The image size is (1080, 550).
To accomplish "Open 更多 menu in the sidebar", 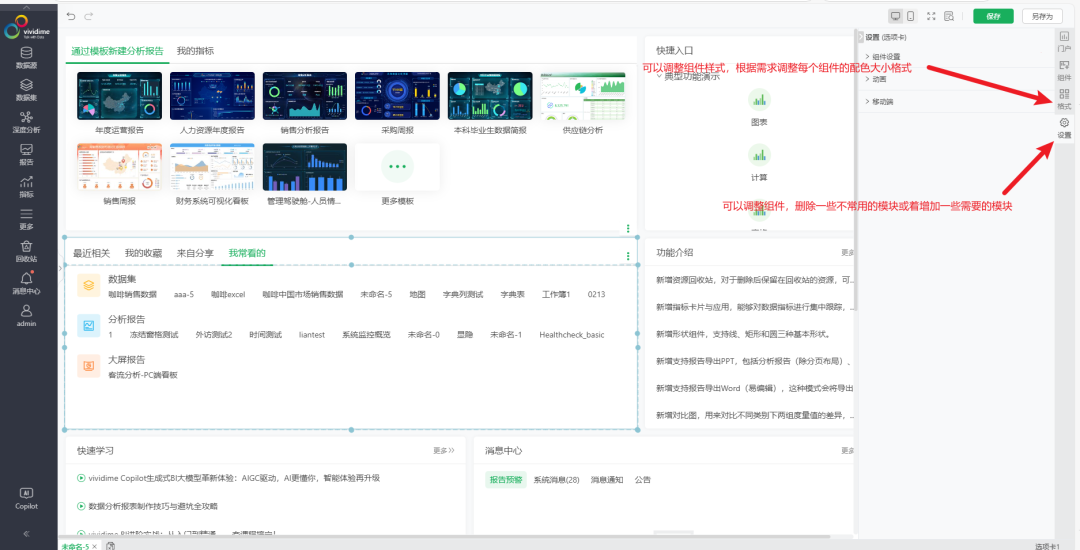I will [x=26, y=220].
